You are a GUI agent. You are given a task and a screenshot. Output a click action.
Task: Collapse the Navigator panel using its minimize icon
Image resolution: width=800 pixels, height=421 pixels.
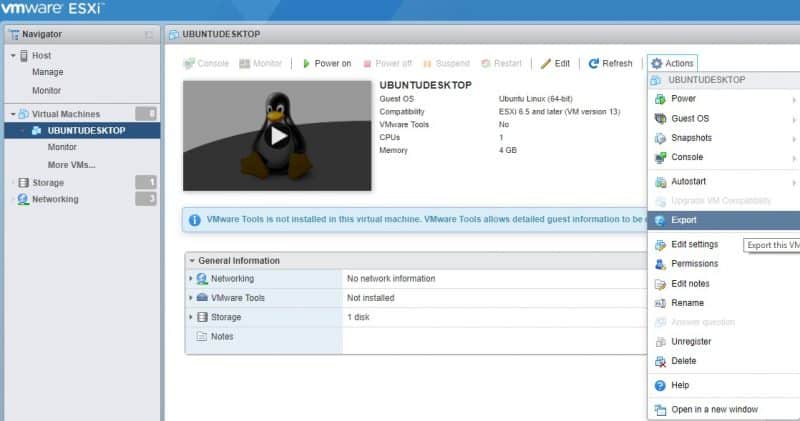click(149, 34)
